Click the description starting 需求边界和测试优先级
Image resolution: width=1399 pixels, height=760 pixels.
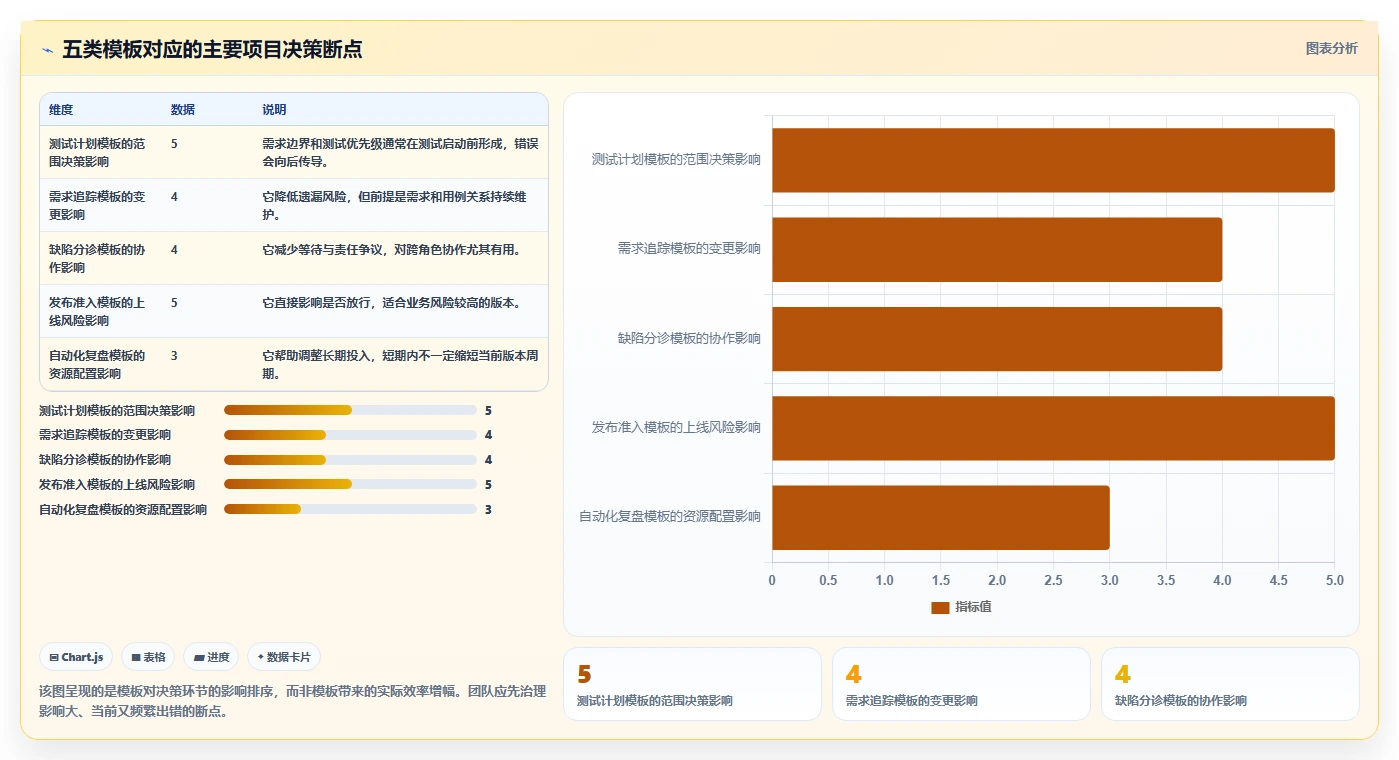400,152
